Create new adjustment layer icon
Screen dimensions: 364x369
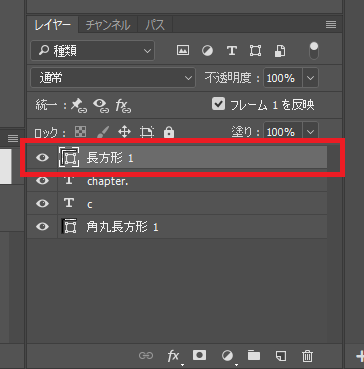(227, 356)
